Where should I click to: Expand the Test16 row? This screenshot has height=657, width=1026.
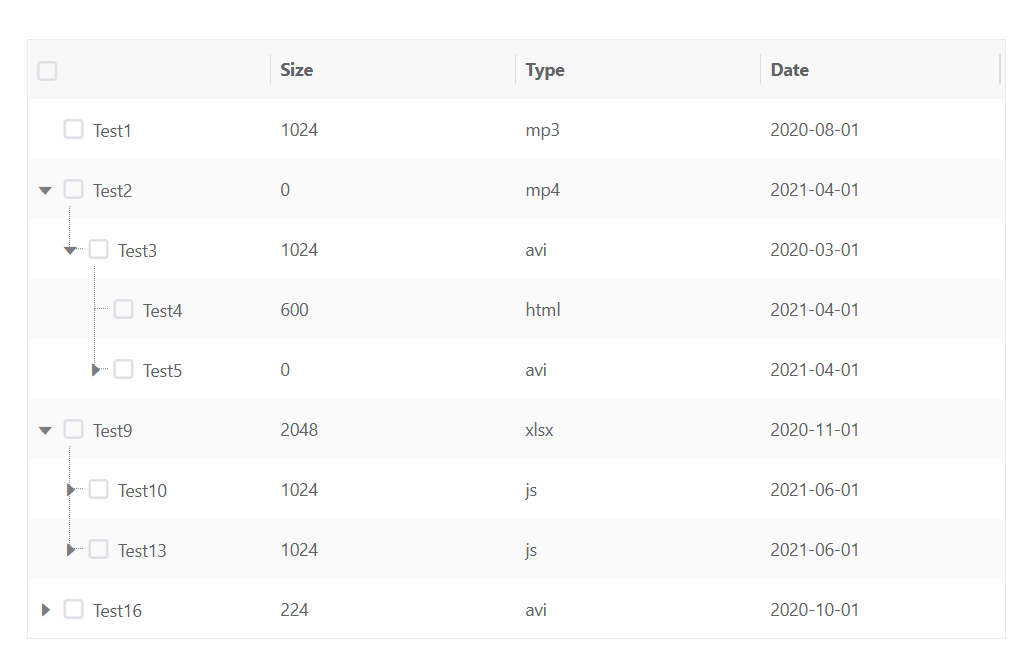coord(45,610)
